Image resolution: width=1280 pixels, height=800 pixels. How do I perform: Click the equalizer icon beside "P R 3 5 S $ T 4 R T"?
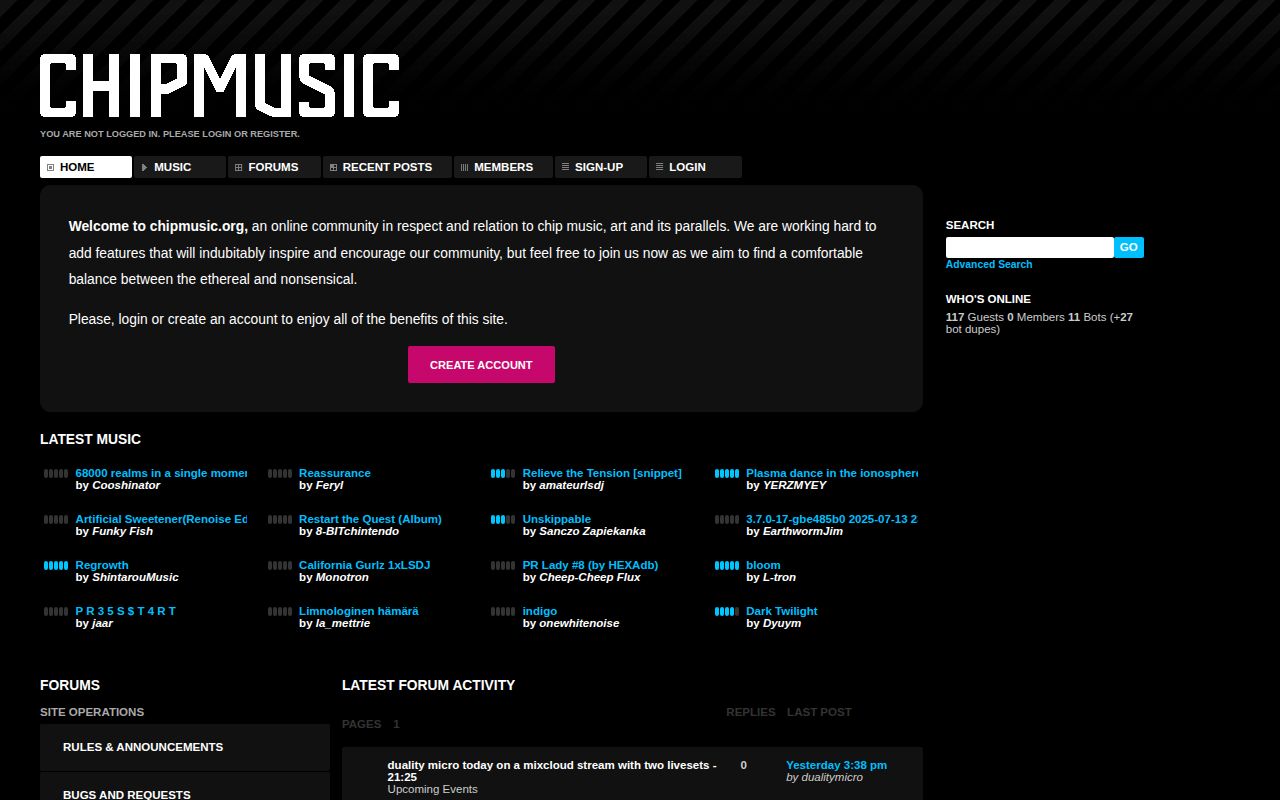point(55,612)
